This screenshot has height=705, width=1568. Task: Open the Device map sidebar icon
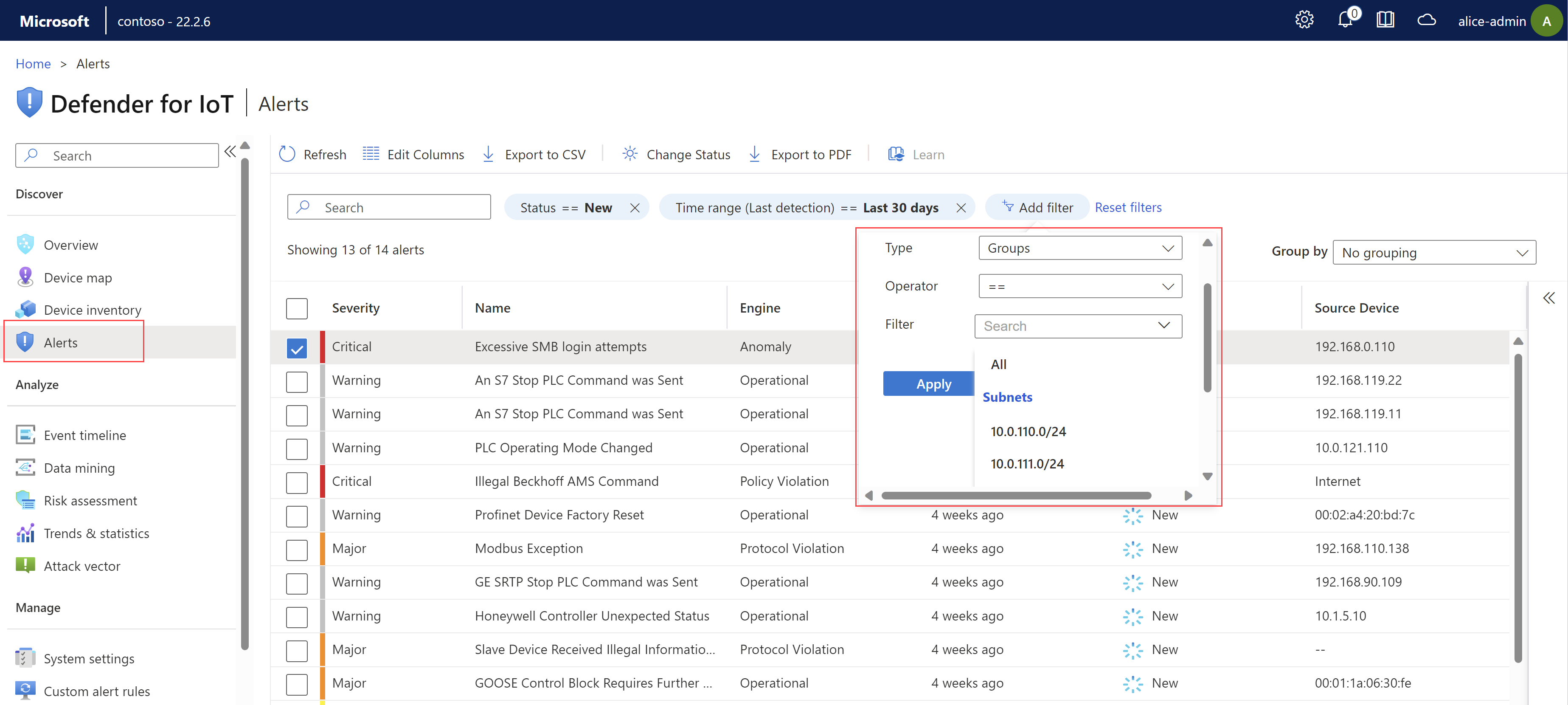pyautogui.click(x=25, y=277)
